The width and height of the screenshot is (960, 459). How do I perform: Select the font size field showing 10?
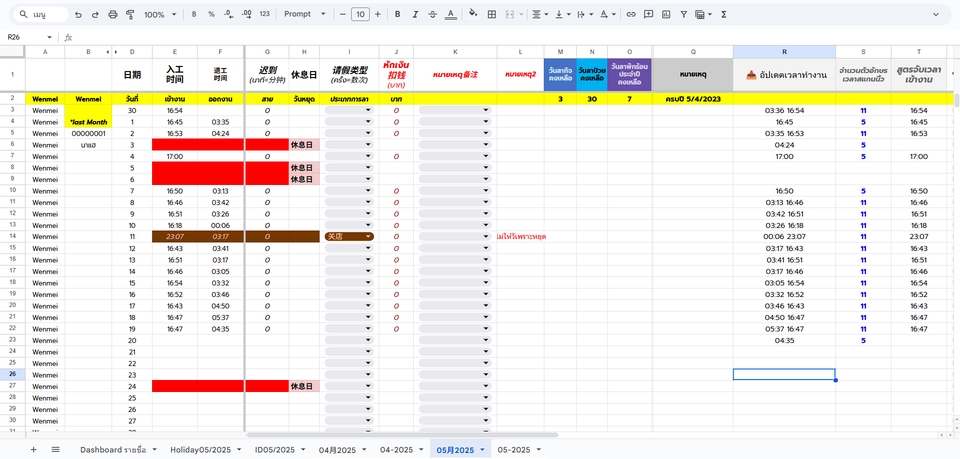click(x=360, y=14)
